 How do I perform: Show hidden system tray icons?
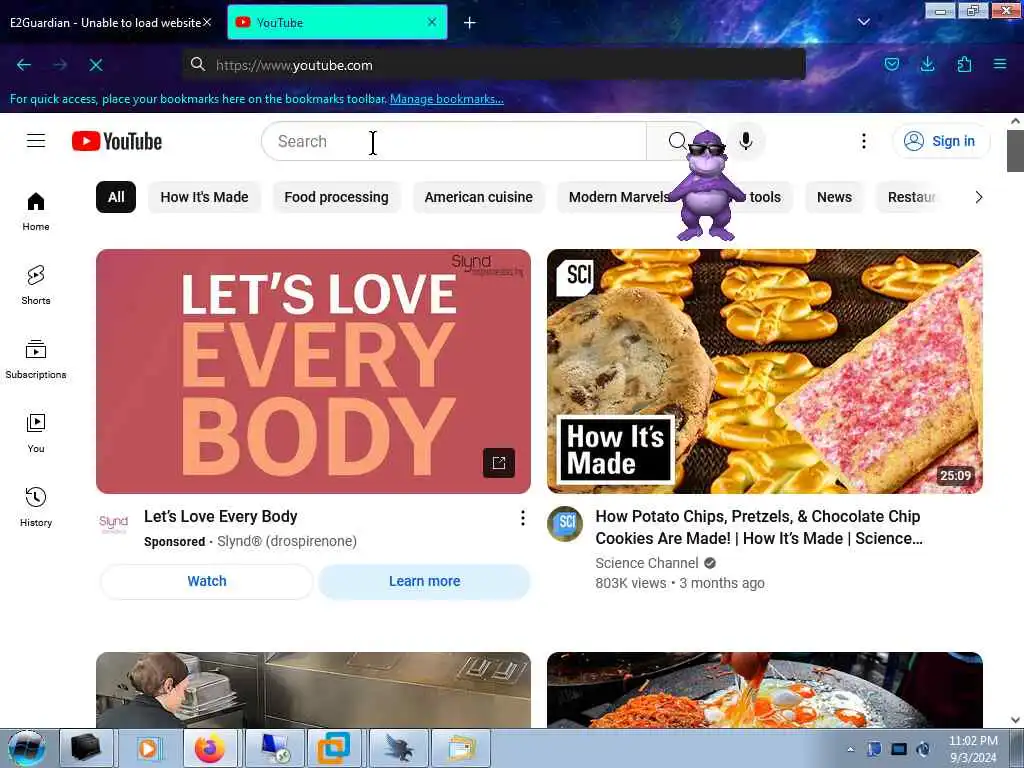(x=850, y=749)
